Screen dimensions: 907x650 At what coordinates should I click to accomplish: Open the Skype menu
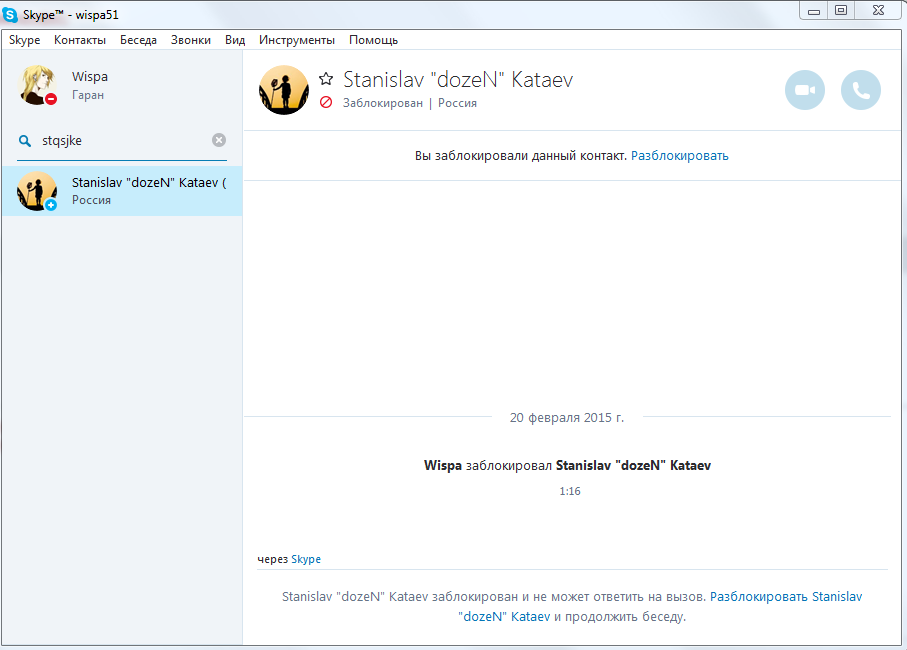point(24,40)
